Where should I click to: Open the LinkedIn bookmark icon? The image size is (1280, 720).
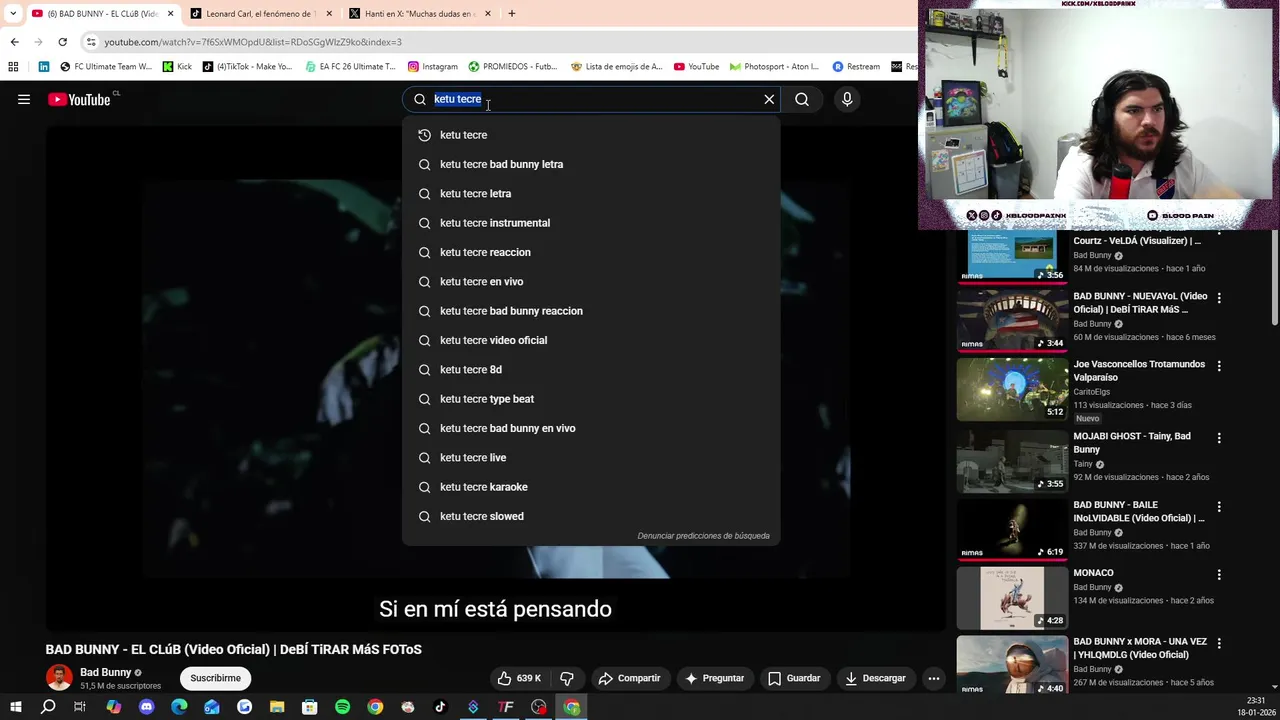coord(44,67)
